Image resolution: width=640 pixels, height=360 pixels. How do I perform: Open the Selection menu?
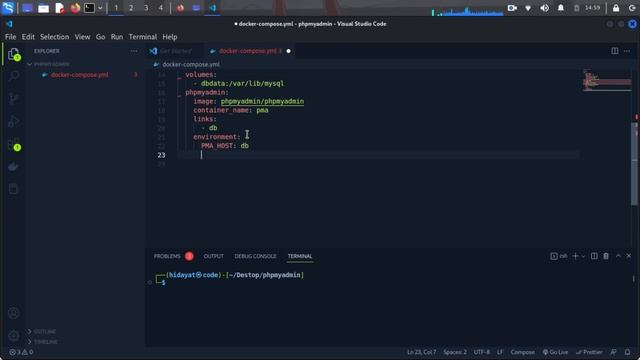pyautogui.click(x=54, y=37)
